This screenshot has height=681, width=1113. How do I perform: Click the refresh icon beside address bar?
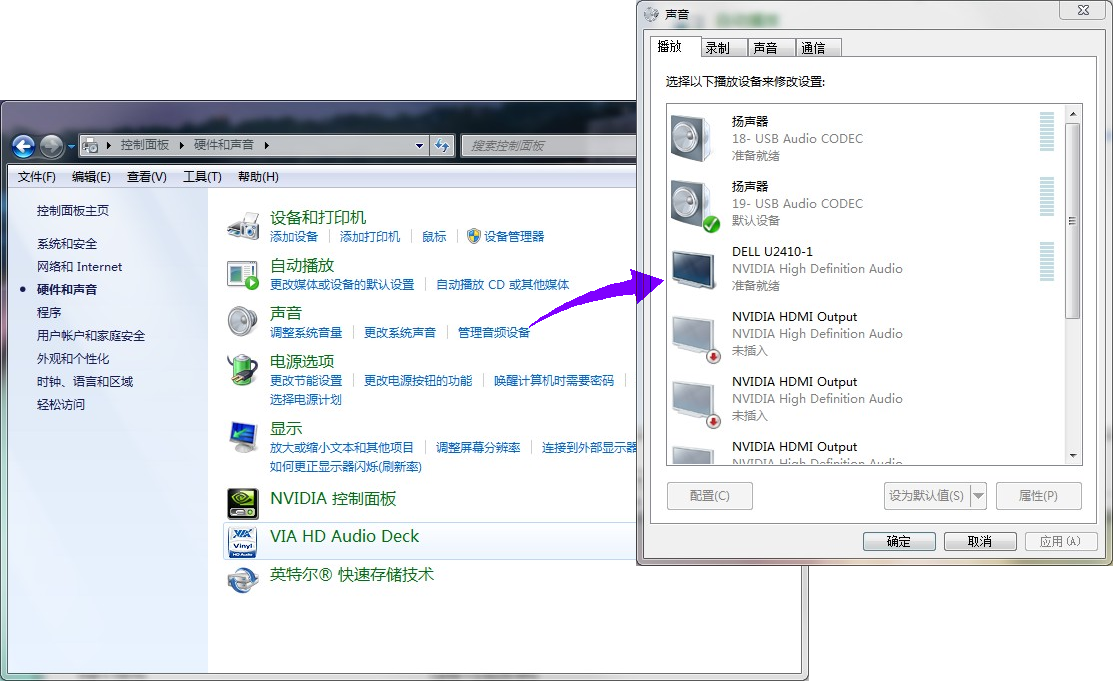(442, 146)
